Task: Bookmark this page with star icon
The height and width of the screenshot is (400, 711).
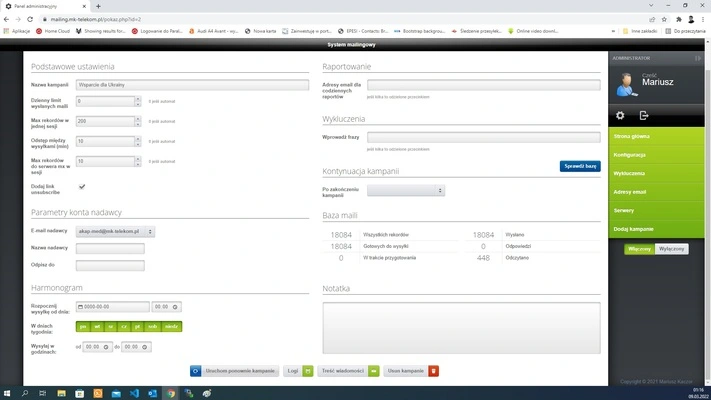Action: [x=664, y=19]
